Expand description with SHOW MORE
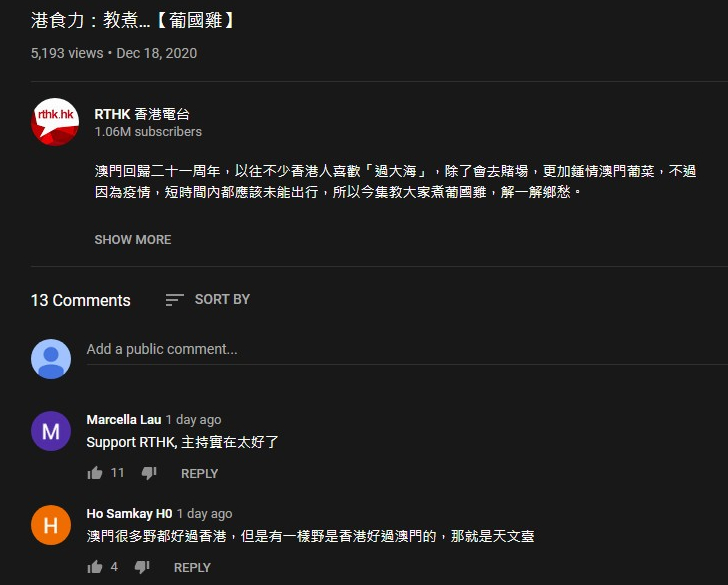 [x=133, y=240]
